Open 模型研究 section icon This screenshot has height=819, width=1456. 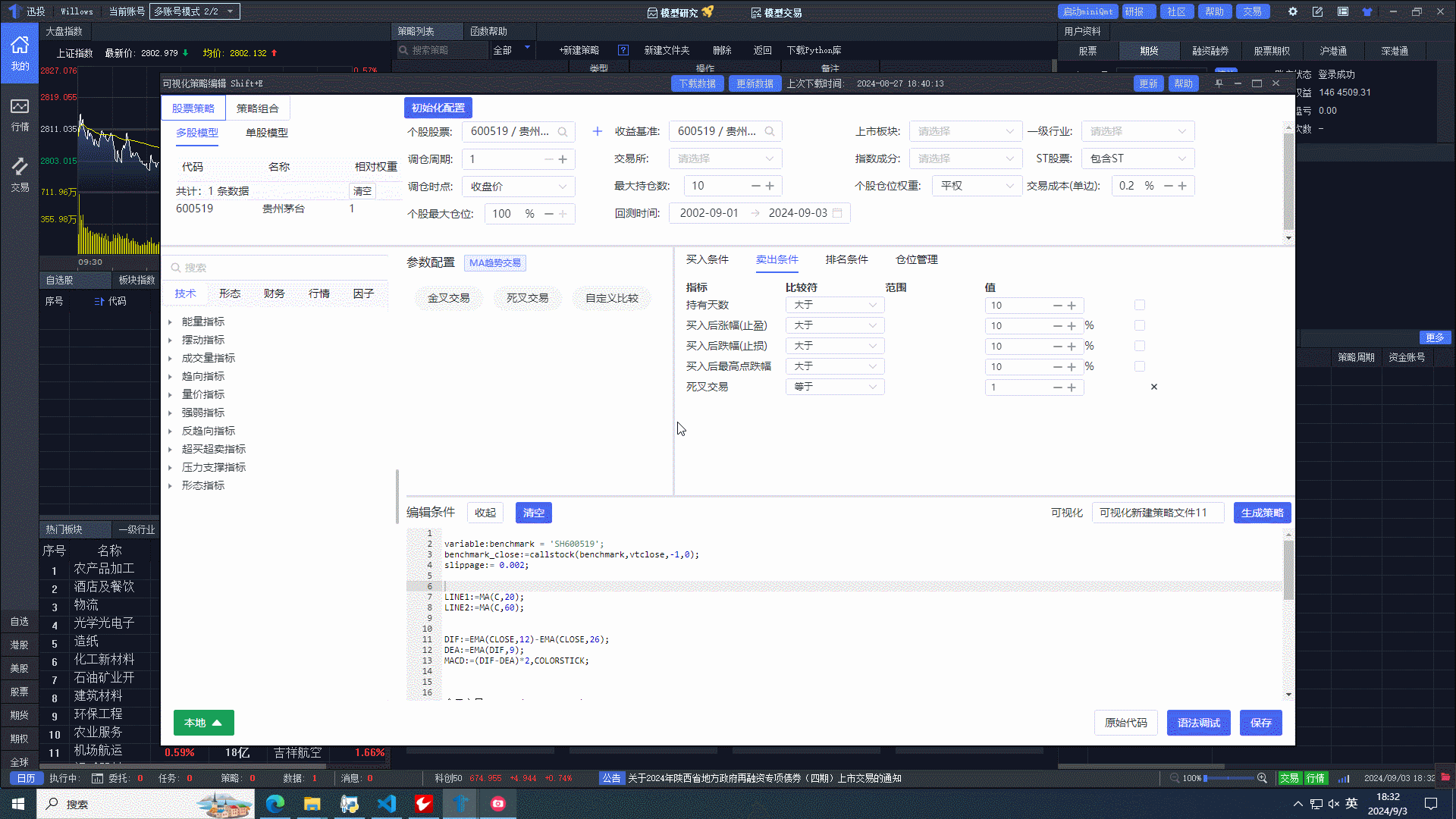point(652,13)
